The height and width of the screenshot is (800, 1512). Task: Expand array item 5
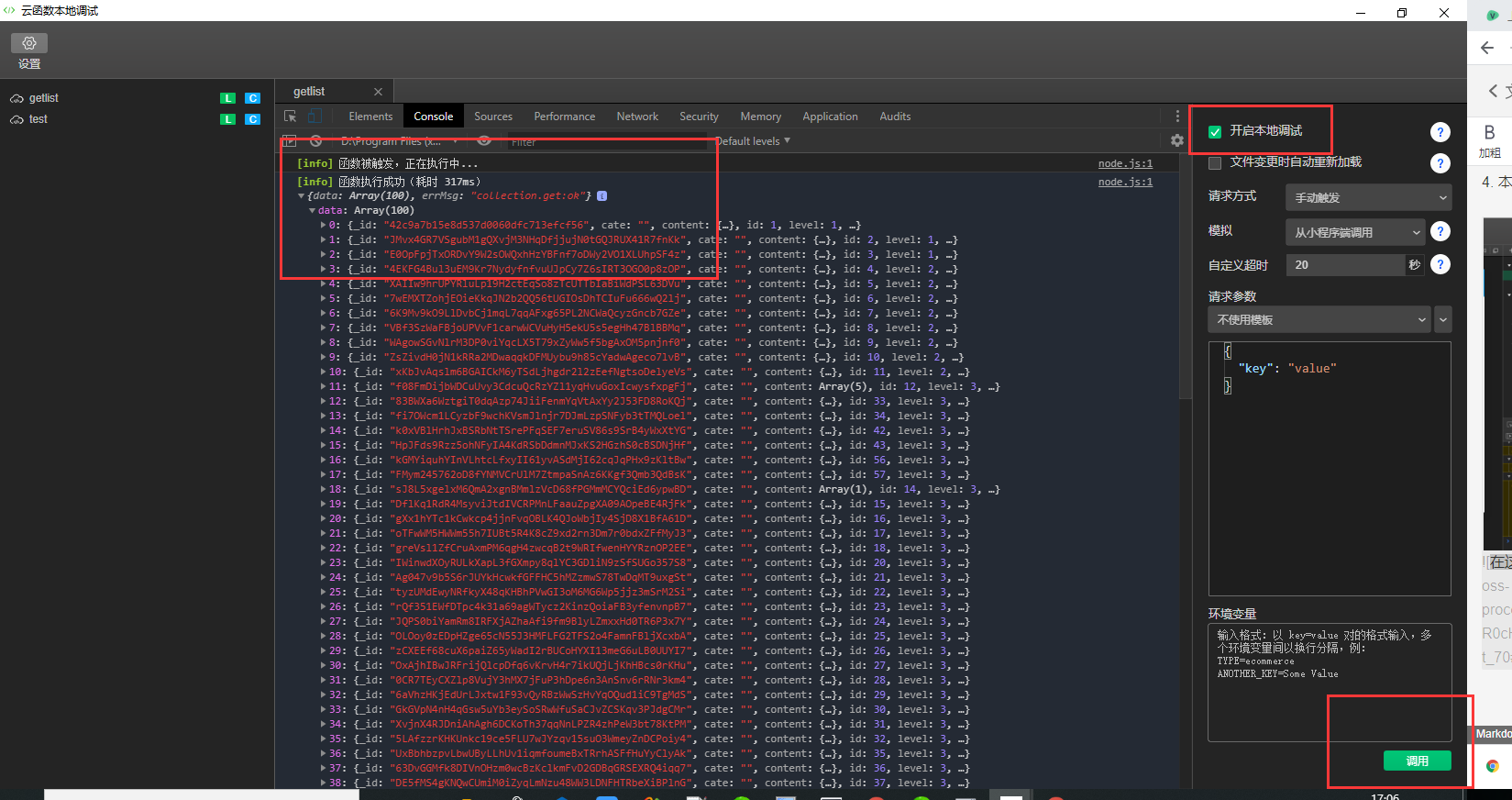[323, 298]
